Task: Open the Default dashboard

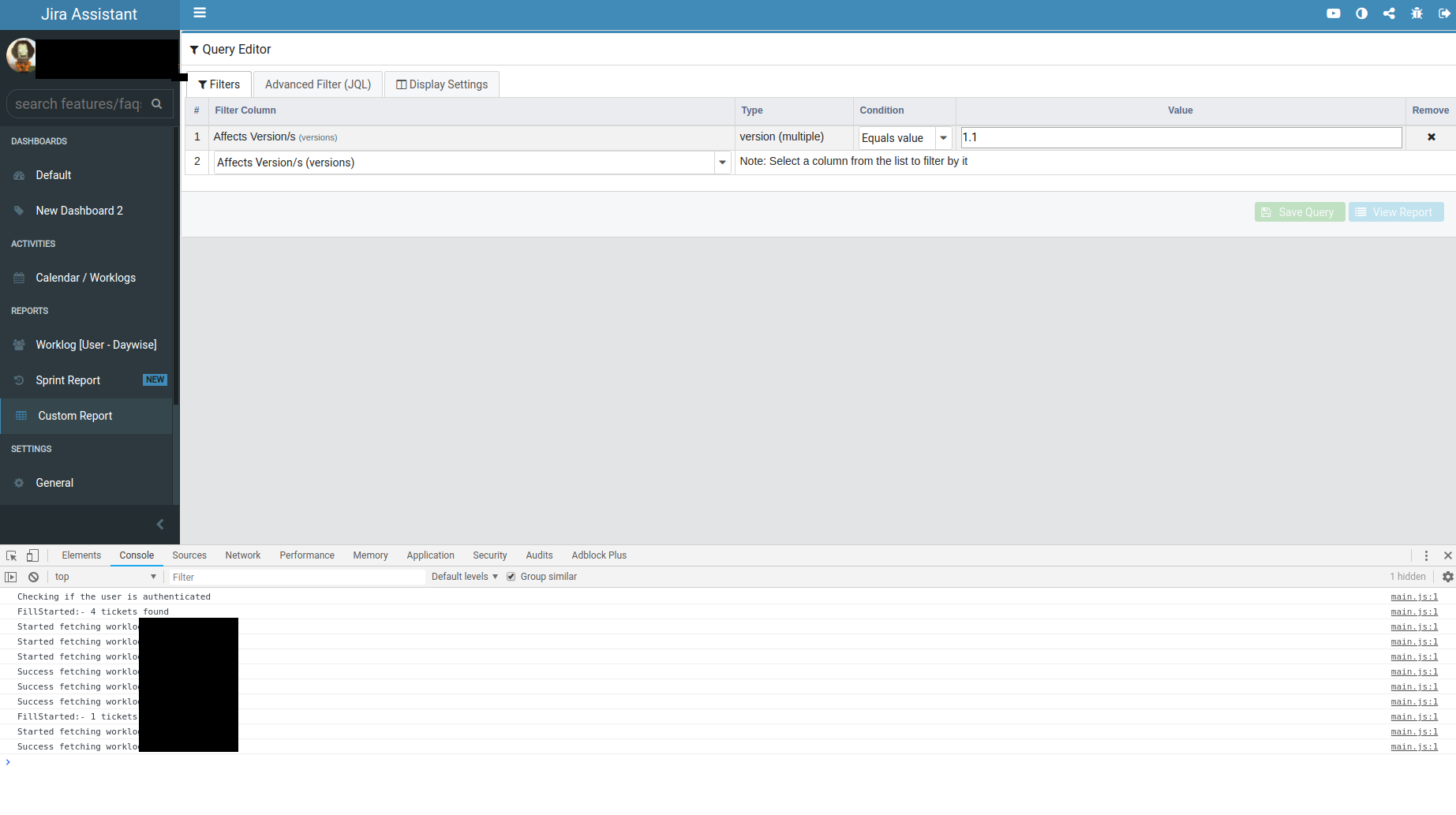Action: (53, 175)
